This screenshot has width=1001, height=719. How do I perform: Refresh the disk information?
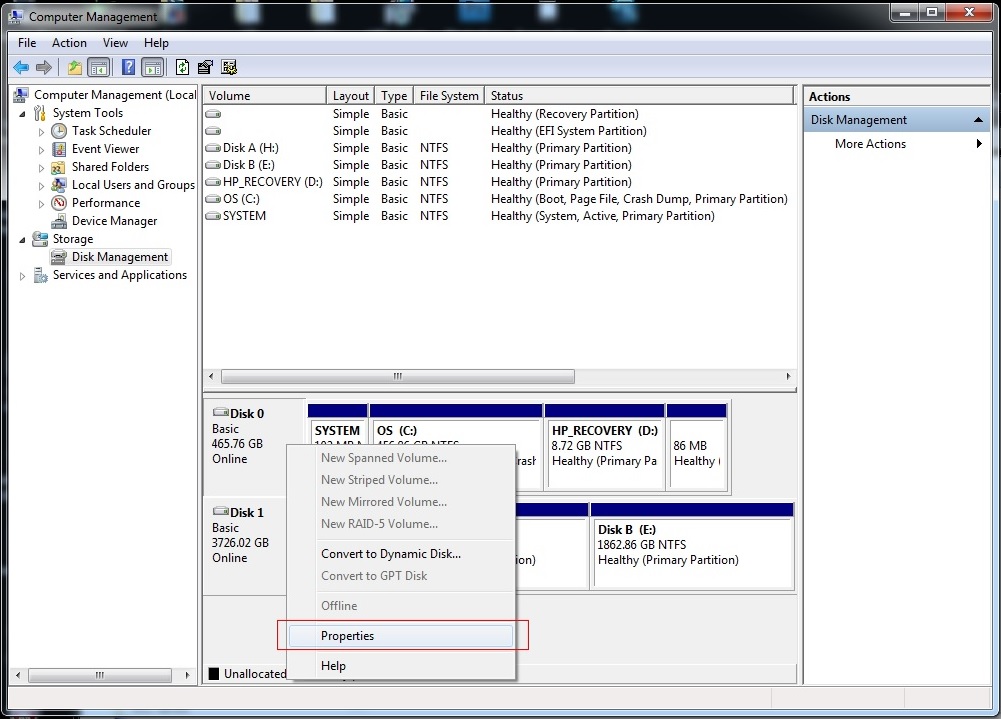pyautogui.click(x=181, y=67)
